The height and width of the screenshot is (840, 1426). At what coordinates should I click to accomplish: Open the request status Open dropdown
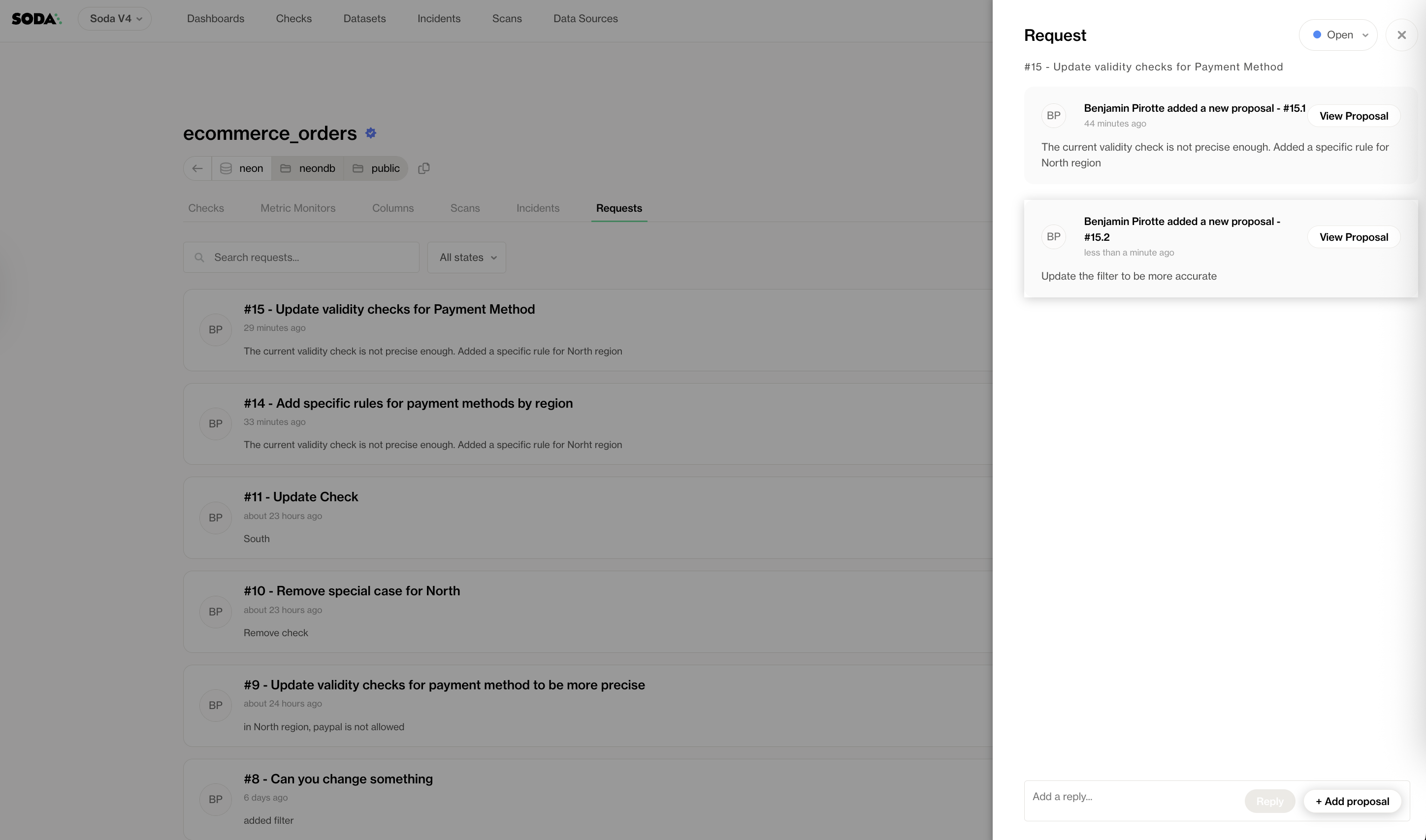tap(1338, 35)
